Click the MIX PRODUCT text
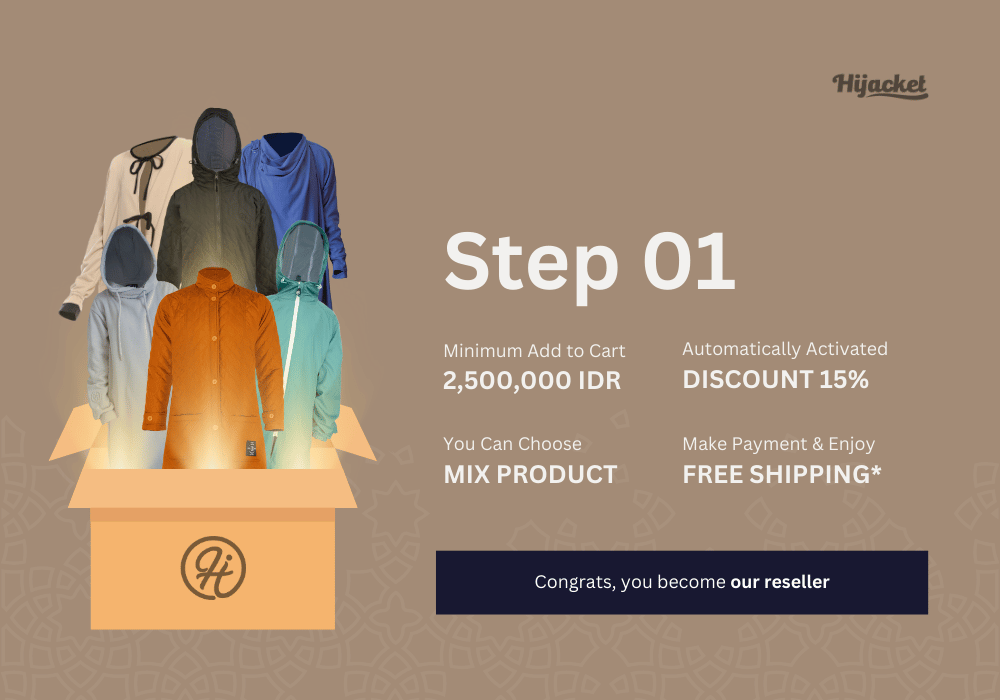 531,474
